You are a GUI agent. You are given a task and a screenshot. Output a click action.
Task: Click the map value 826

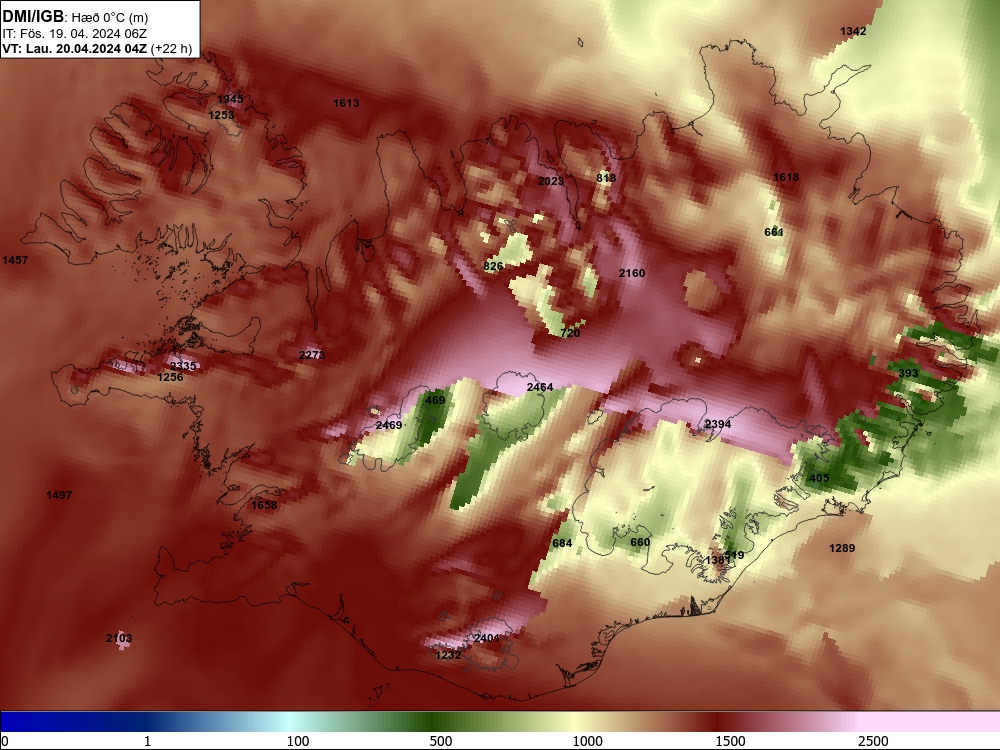coord(493,267)
